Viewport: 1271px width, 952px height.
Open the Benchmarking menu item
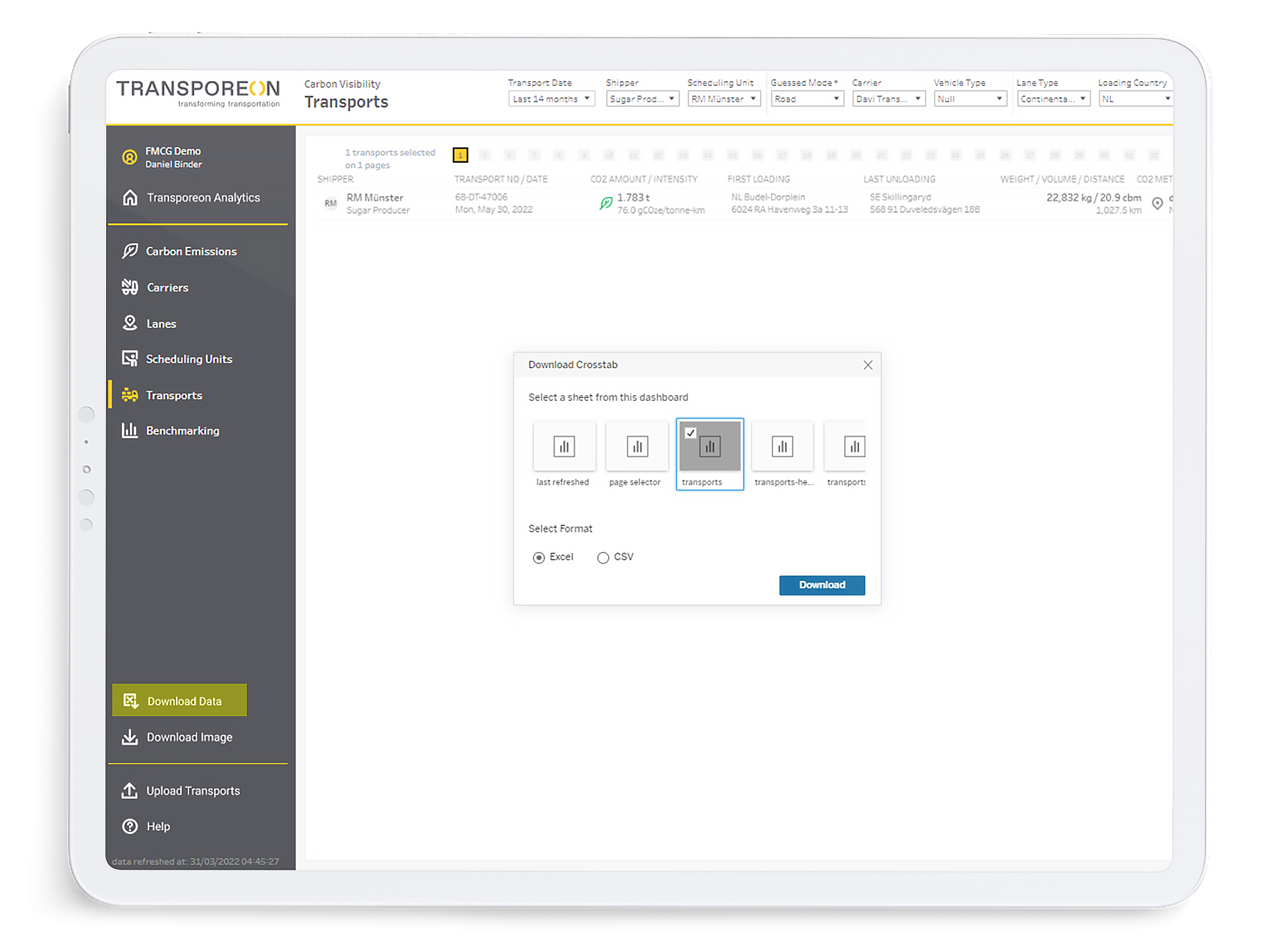pos(182,431)
